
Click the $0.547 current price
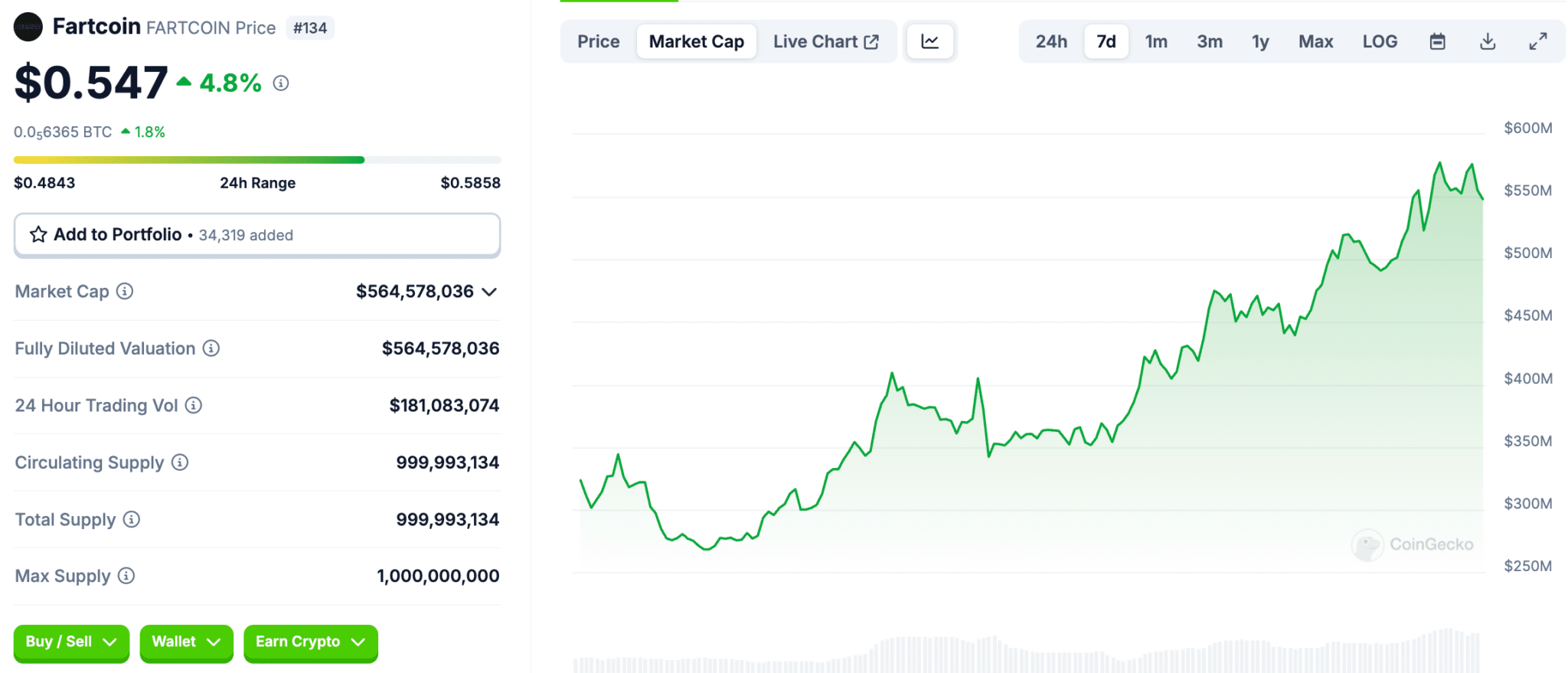click(91, 83)
